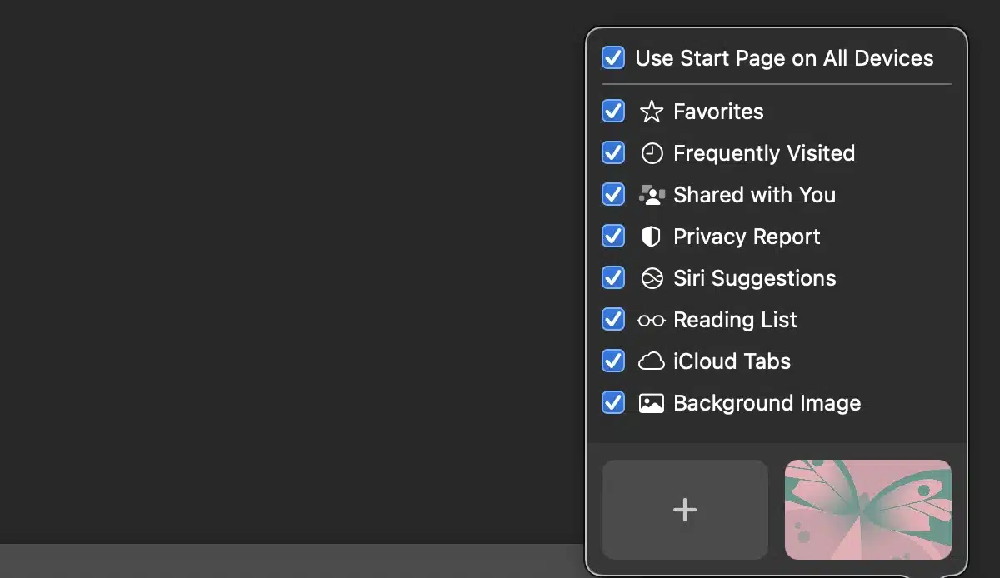The image size is (1000, 578).
Task: Click the 'Frequently Visited' label text
Action: point(764,153)
